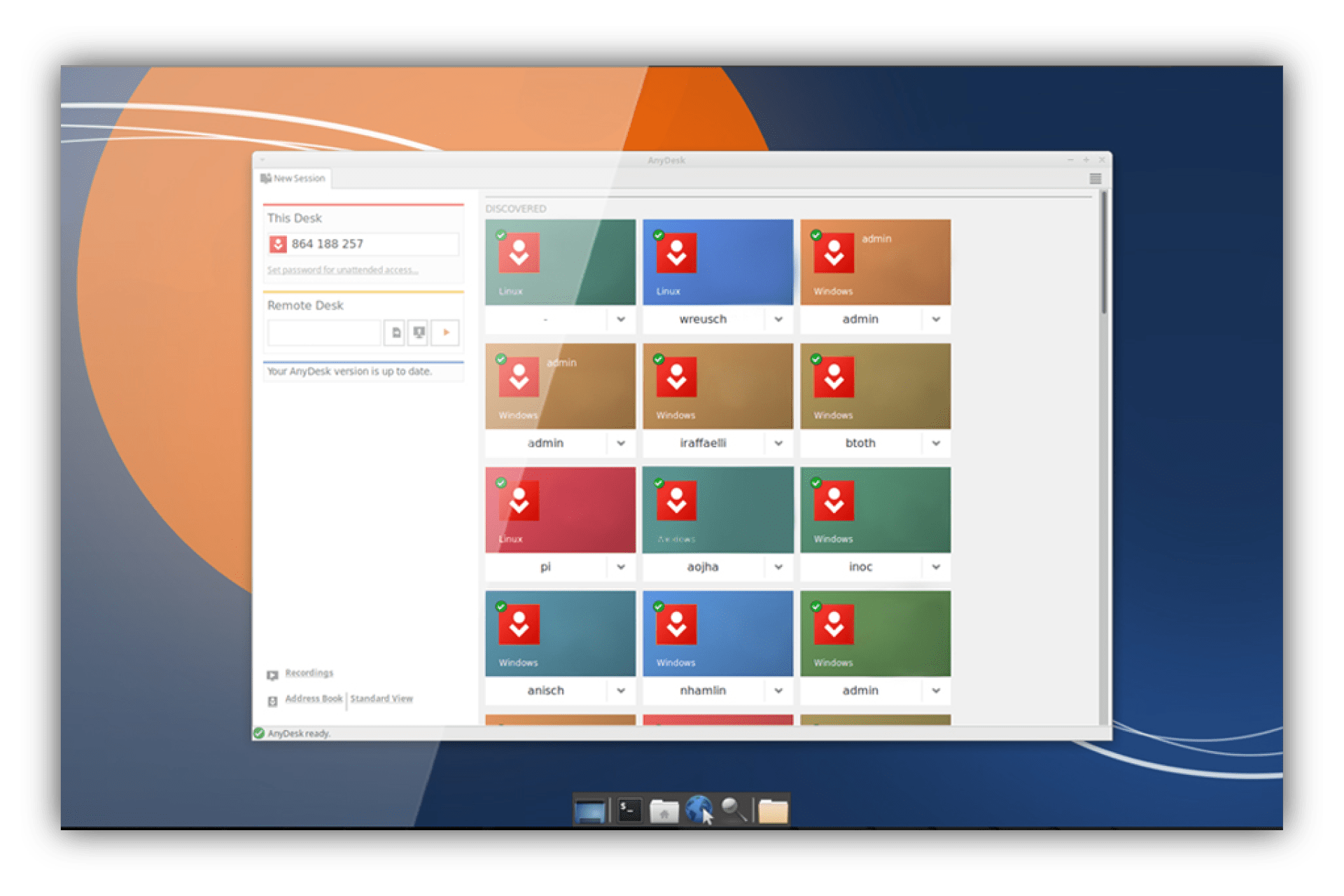Open the AnyDesk main menu via hamburger icon
Image resolution: width=1344 pixels, height=896 pixels.
(x=1095, y=178)
